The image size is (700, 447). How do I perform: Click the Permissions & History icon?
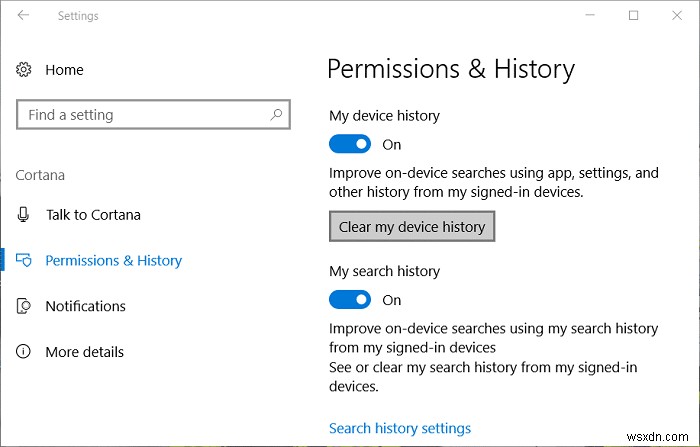coord(24,261)
